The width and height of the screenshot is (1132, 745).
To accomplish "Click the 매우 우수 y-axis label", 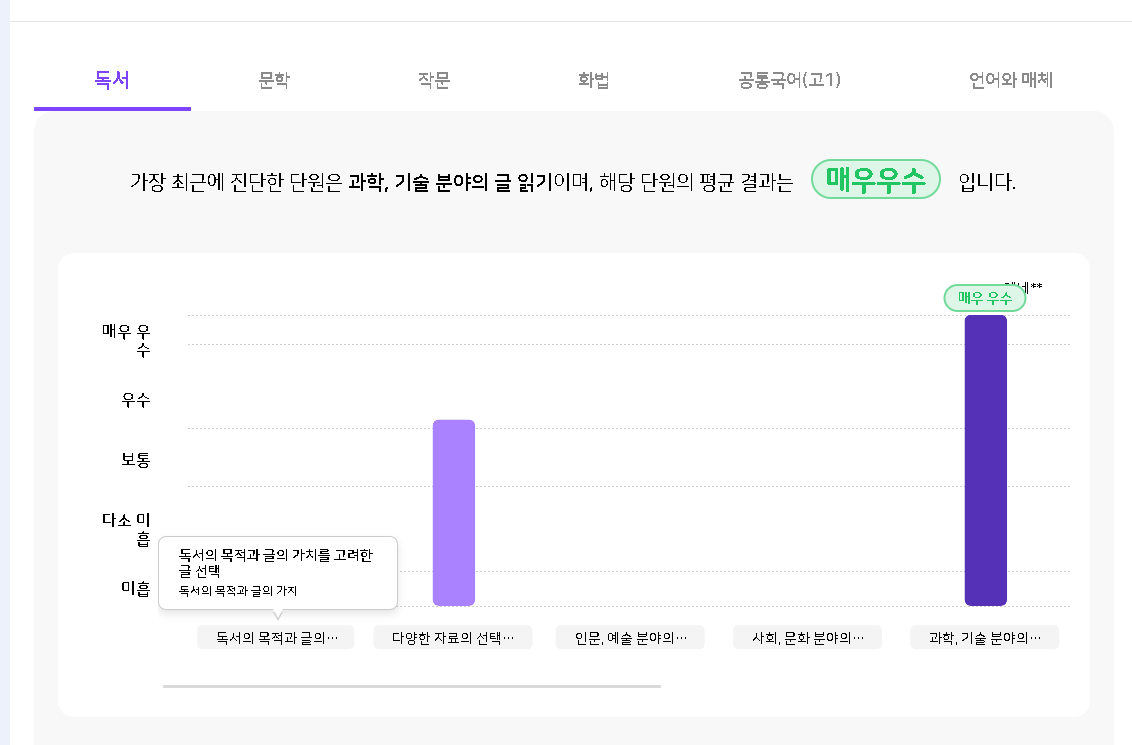I will (x=126, y=341).
